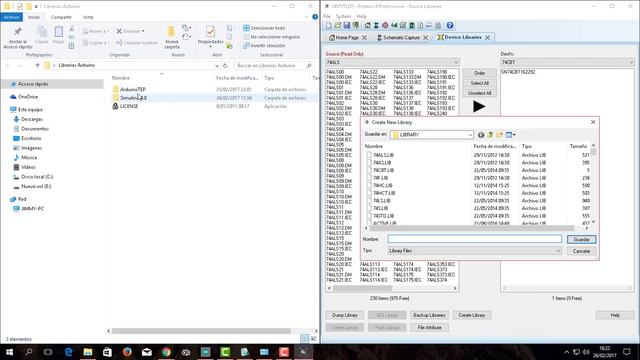The image size is (640, 360).
Task: Click the Save Project floppy icon in Proteus
Action: [347, 25]
